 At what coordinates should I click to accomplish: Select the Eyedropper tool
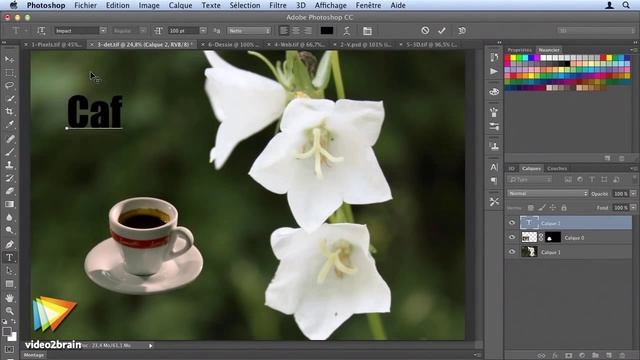click(x=9, y=124)
